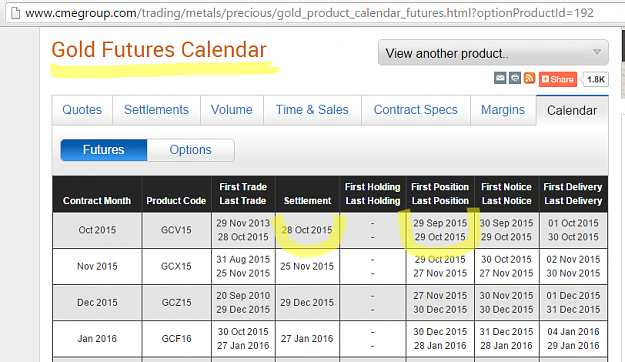625x362 pixels.
Task: Click product code GCX15
Action: click(x=176, y=266)
